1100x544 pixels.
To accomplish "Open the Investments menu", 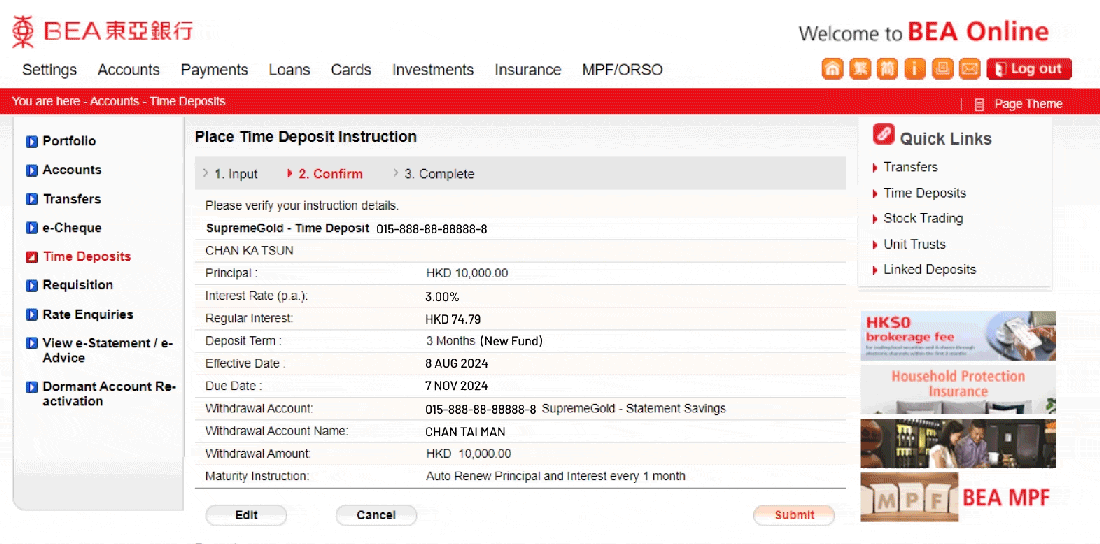I will (433, 70).
